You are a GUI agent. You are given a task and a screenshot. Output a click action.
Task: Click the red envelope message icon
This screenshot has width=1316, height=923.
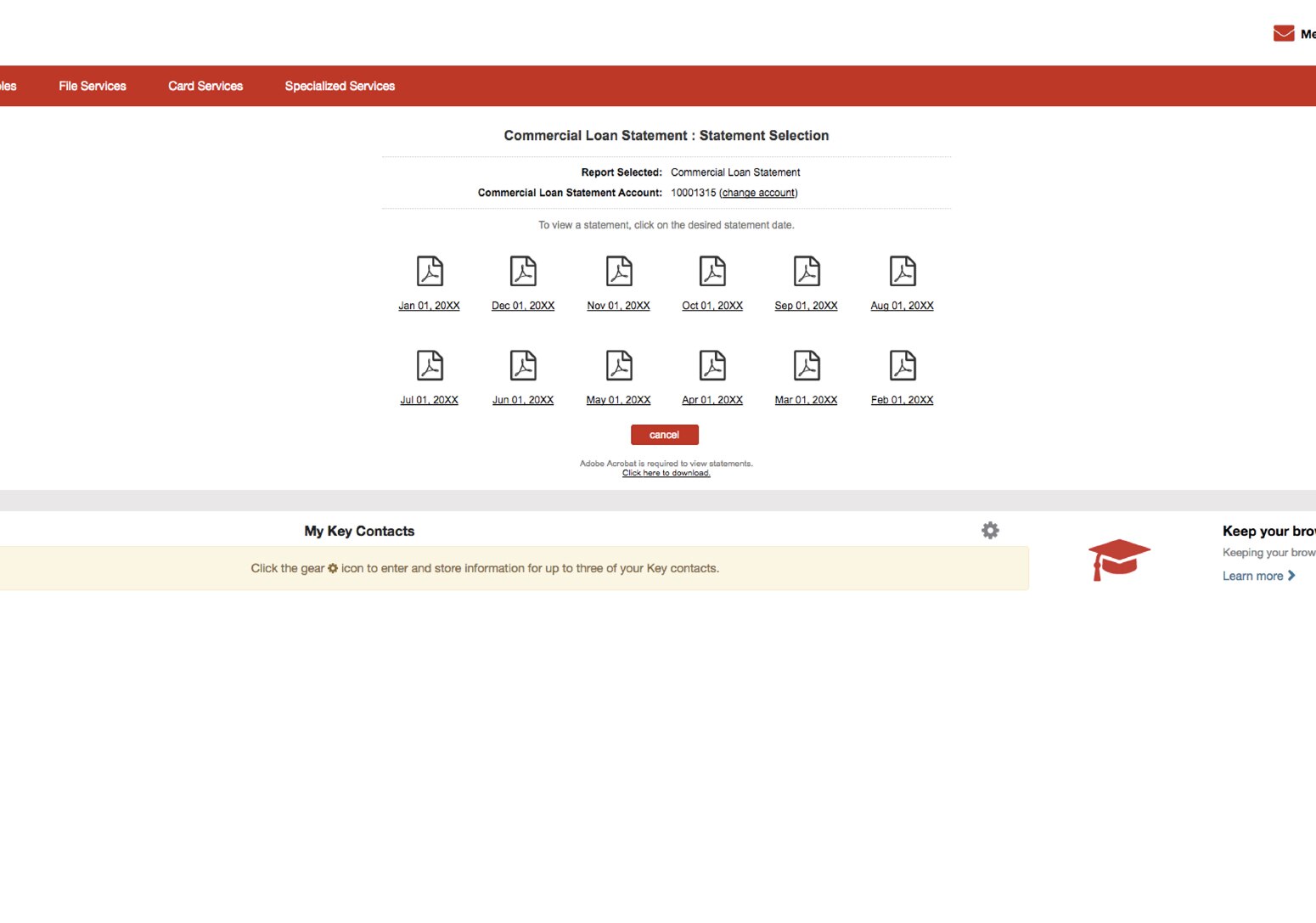pos(1283,32)
